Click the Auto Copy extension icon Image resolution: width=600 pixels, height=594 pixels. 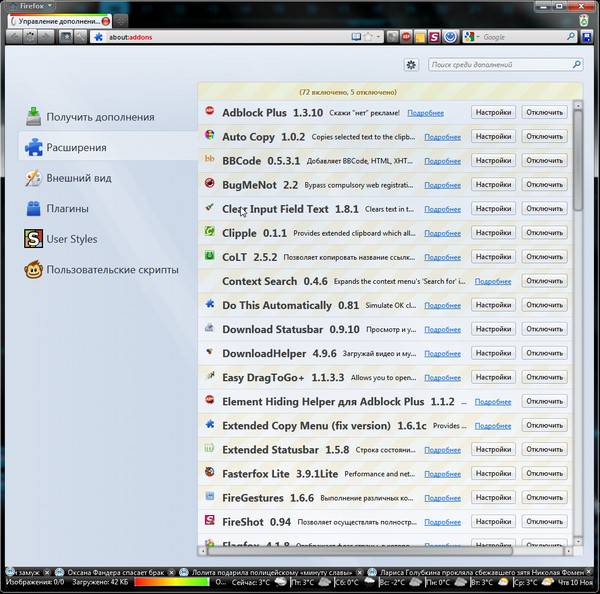coord(209,135)
